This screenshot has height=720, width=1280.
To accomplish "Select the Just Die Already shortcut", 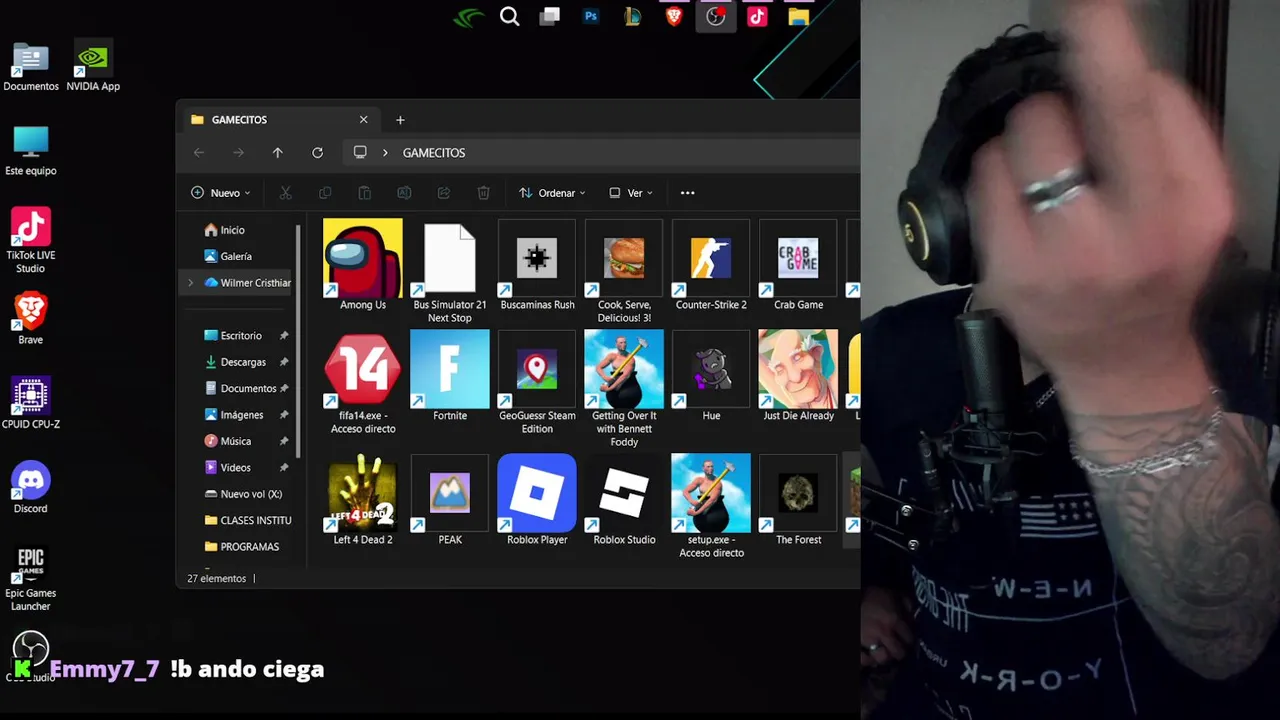I will 798,375.
